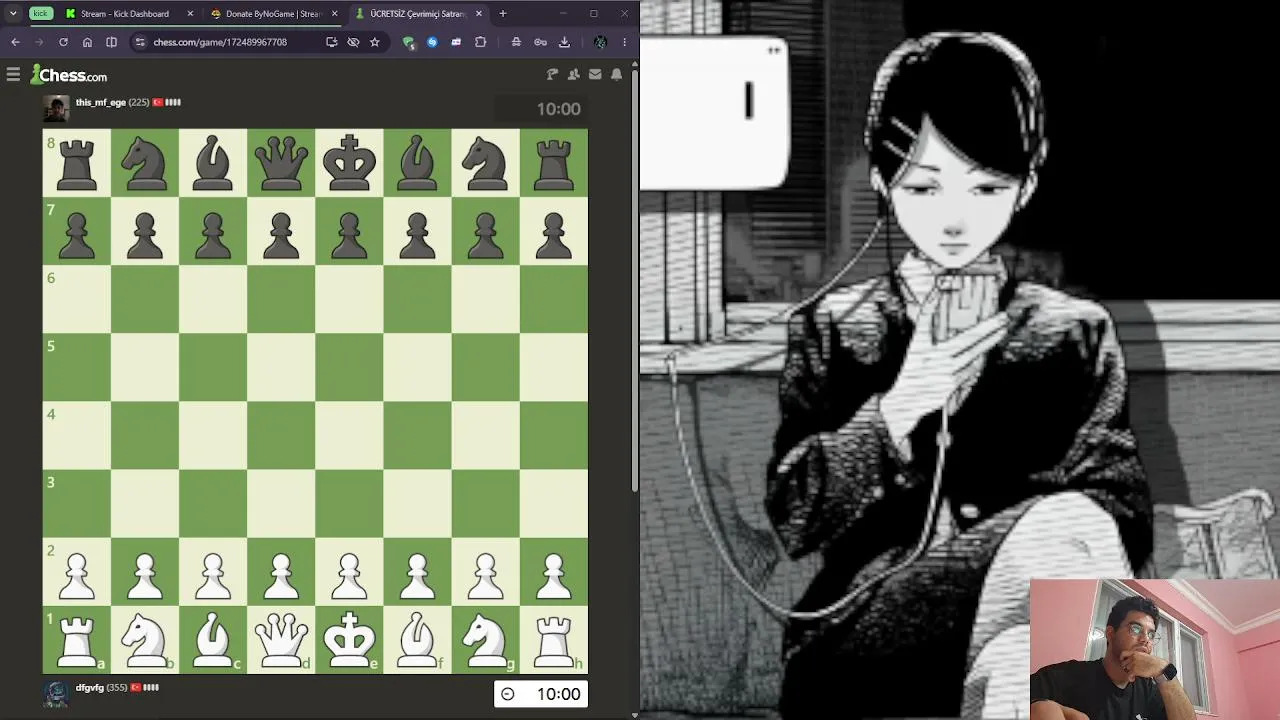Click the black knight on g8

coord(486,162)
